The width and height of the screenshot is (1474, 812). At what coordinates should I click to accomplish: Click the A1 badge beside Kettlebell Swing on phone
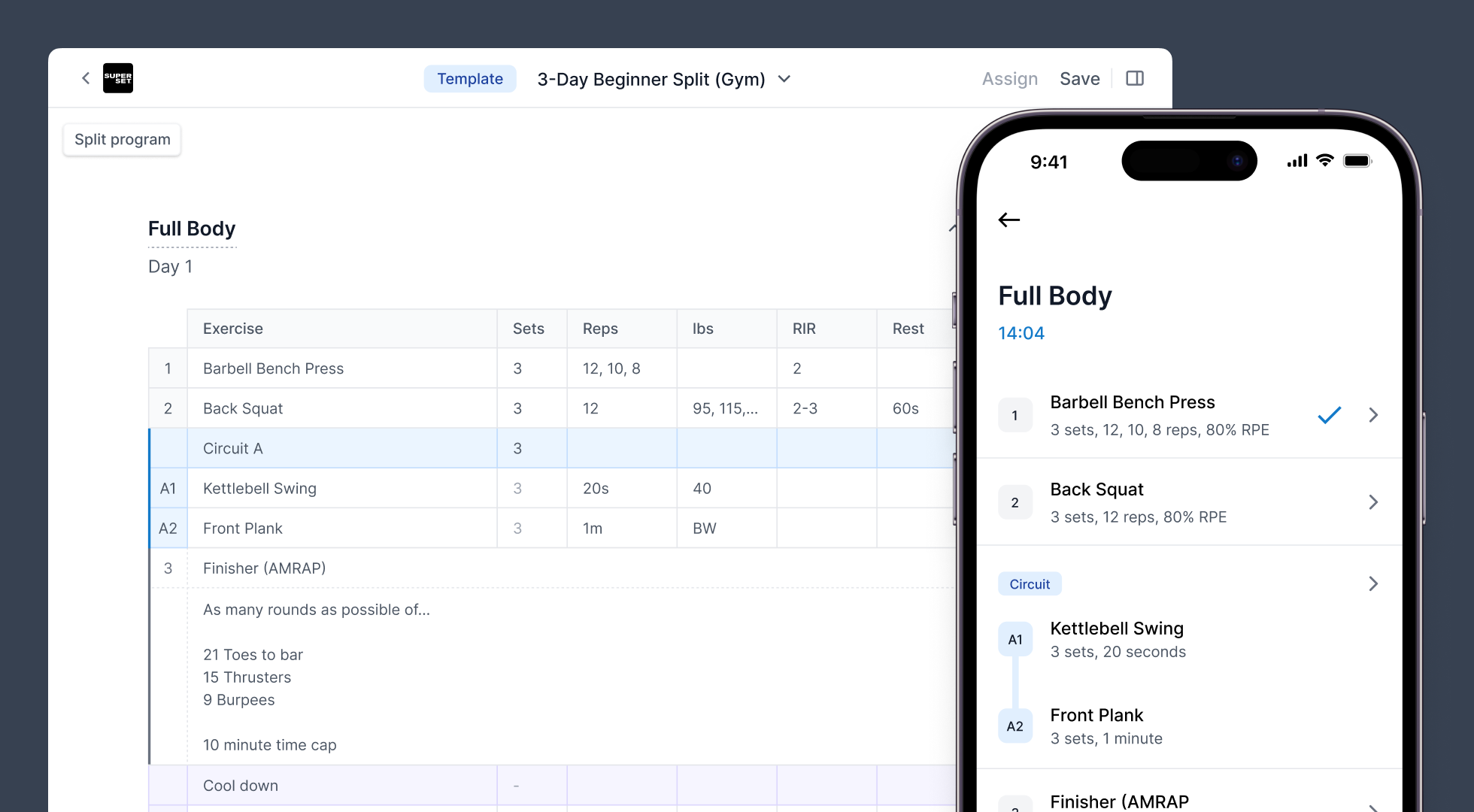pyautogui.click(x=1015, y=640)
